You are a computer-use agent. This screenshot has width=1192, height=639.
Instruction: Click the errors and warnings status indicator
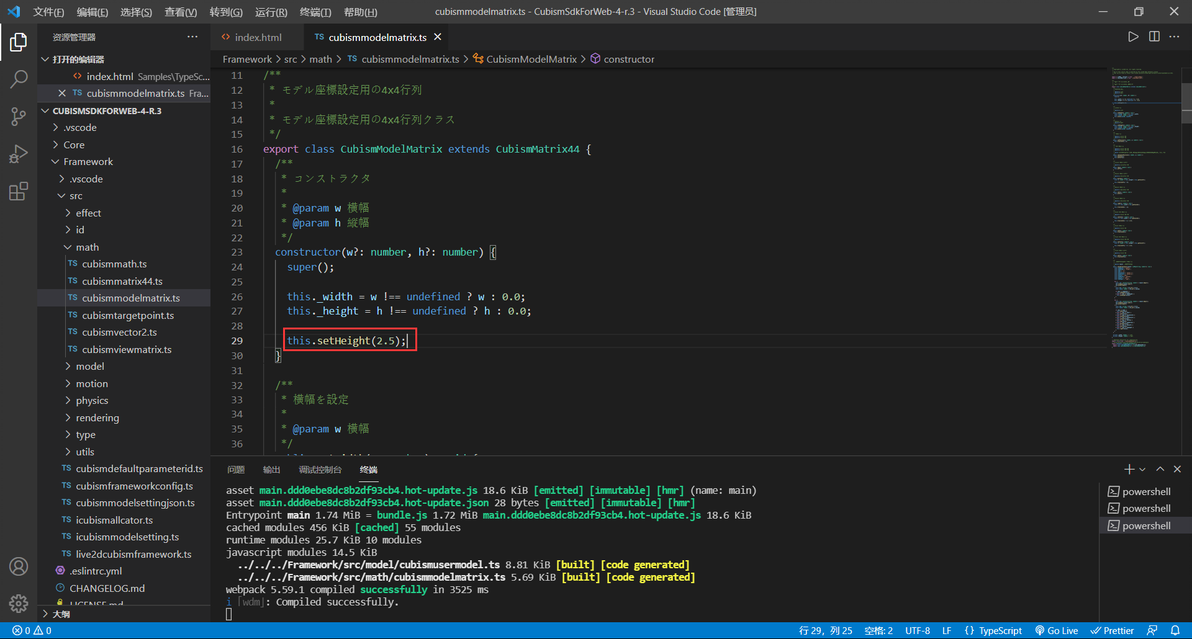point(31,631)
